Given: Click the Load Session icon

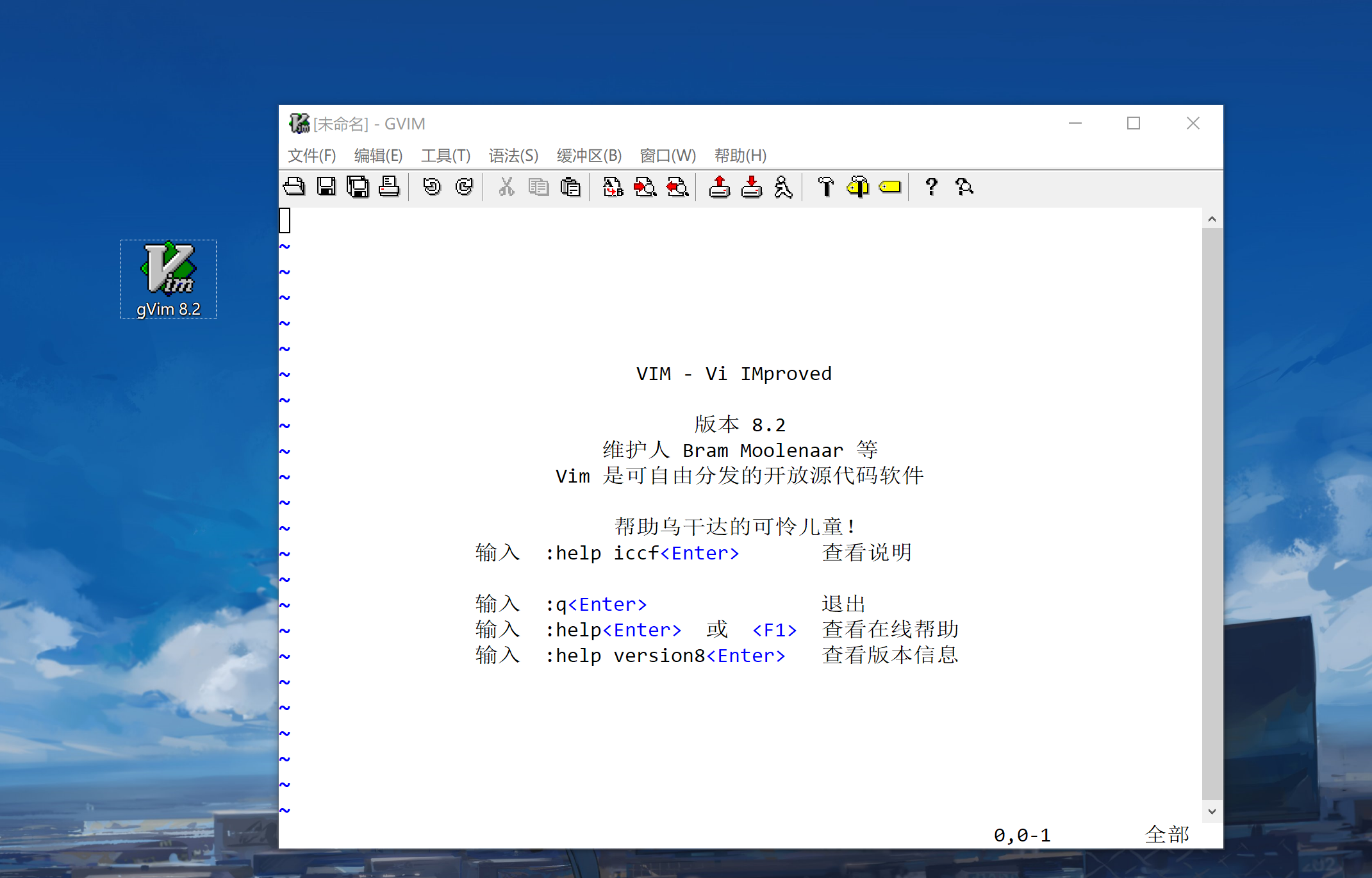Looking at the screenshot, I should [720, 186].
